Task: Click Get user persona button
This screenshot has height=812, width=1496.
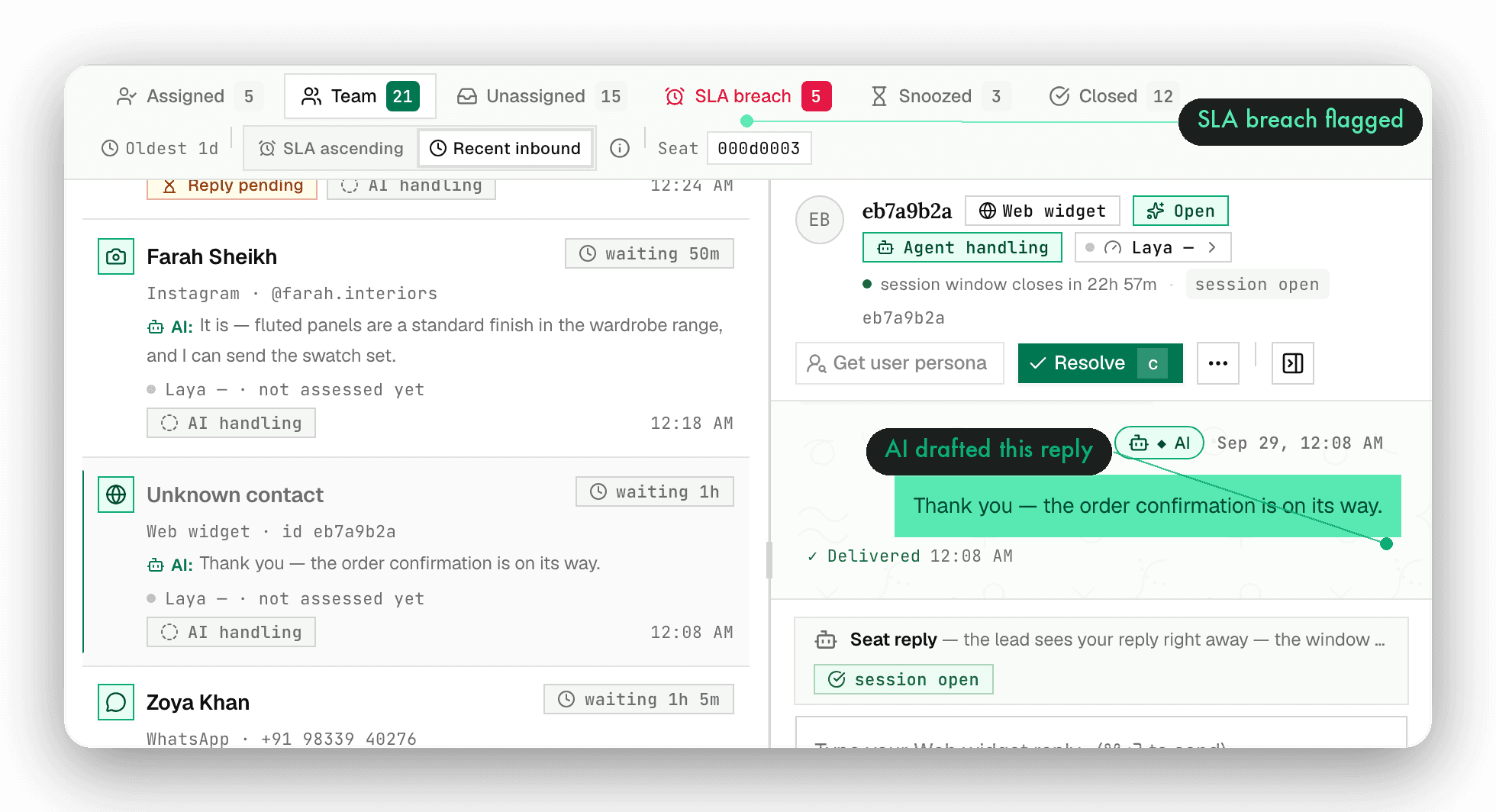Action: (900, 363)
